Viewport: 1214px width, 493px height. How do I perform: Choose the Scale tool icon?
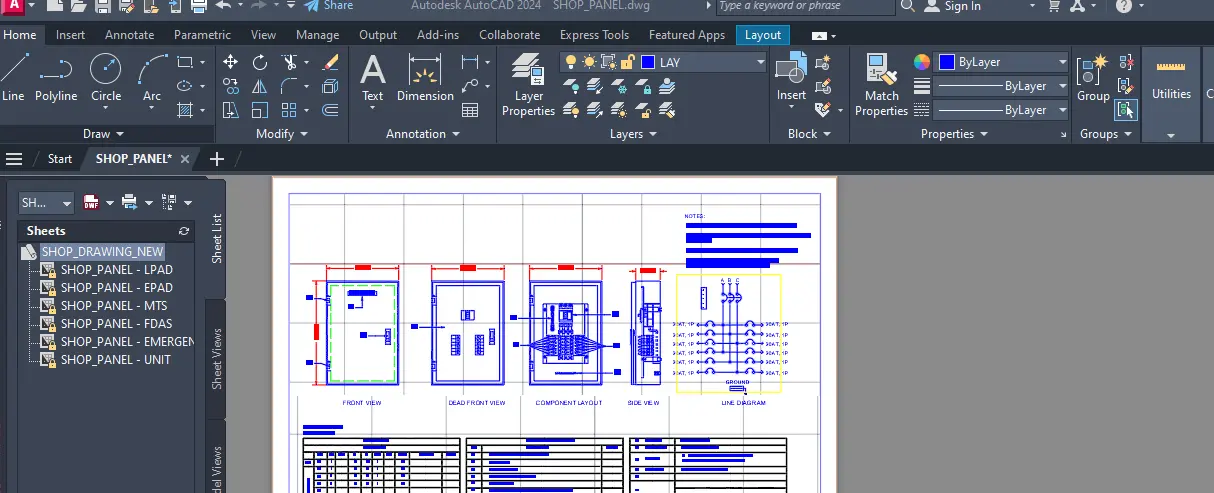[x=260, y=110]
